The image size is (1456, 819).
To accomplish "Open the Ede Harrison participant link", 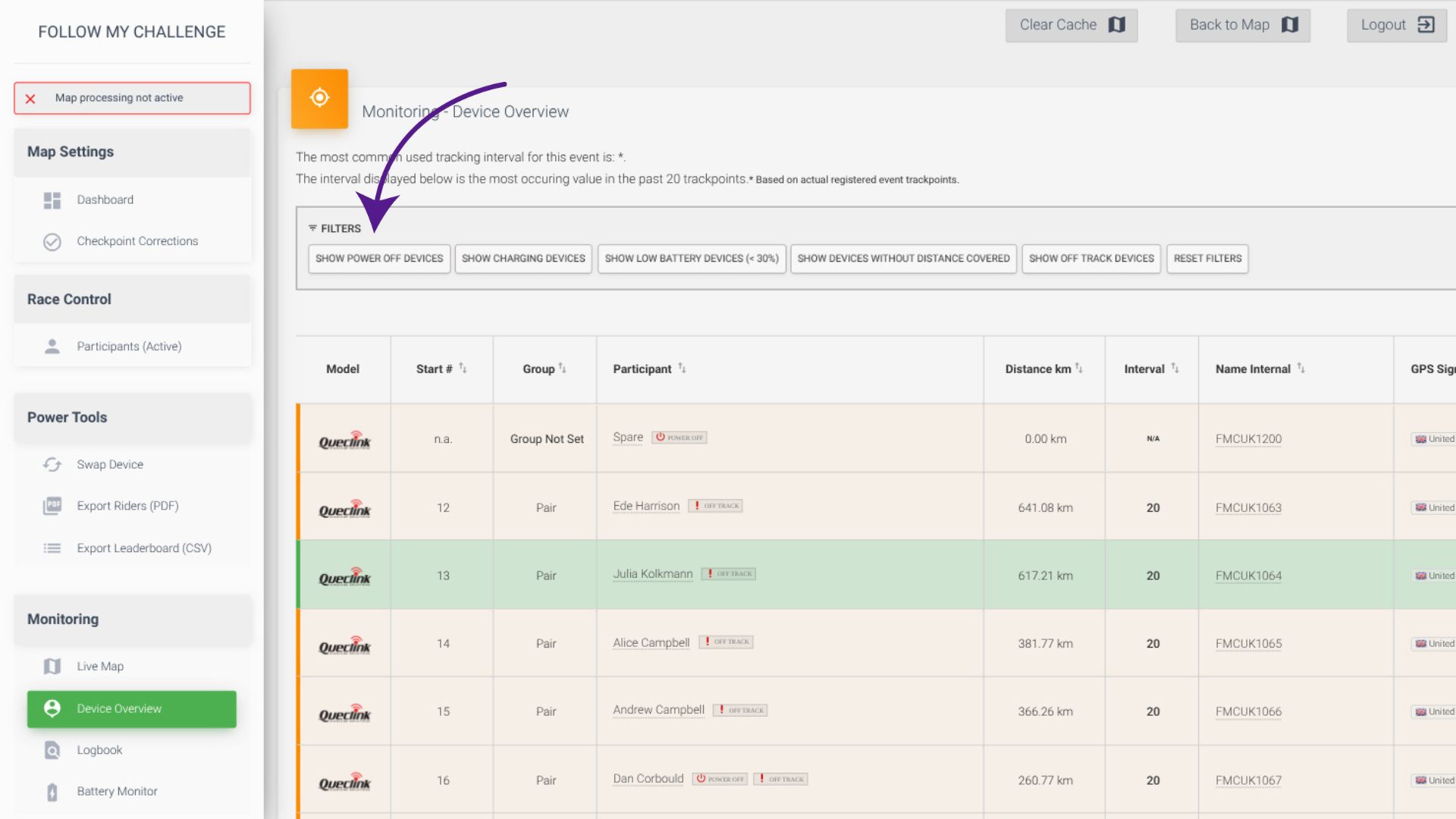I will (x=646, y=507).
